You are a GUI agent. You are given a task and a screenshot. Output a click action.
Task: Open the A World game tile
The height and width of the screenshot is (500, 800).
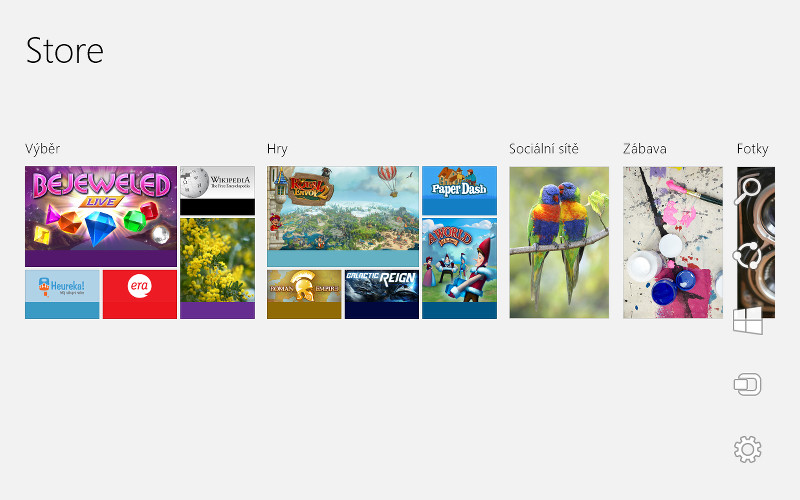(459, 268)
